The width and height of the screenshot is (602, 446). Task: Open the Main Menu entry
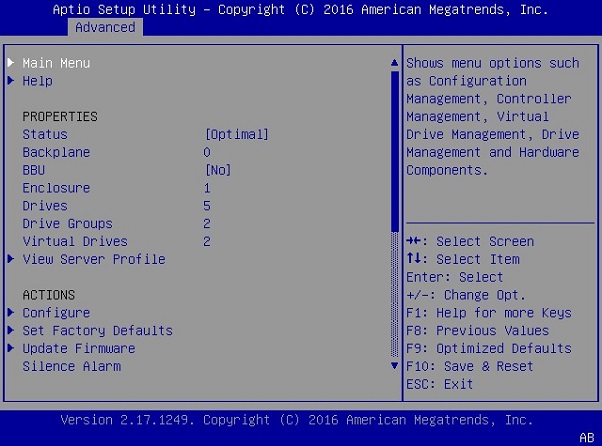[56, 63]
